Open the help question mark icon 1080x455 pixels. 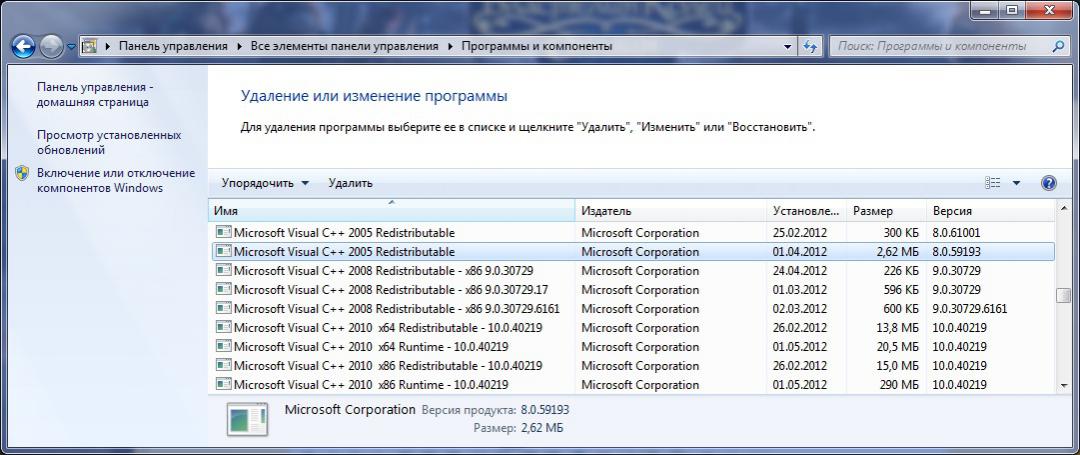point(1049,183)
